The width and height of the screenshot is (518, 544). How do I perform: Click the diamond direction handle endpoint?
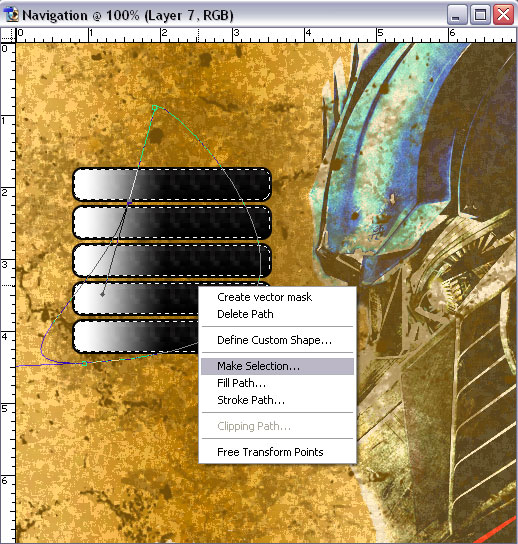(102, 294)
